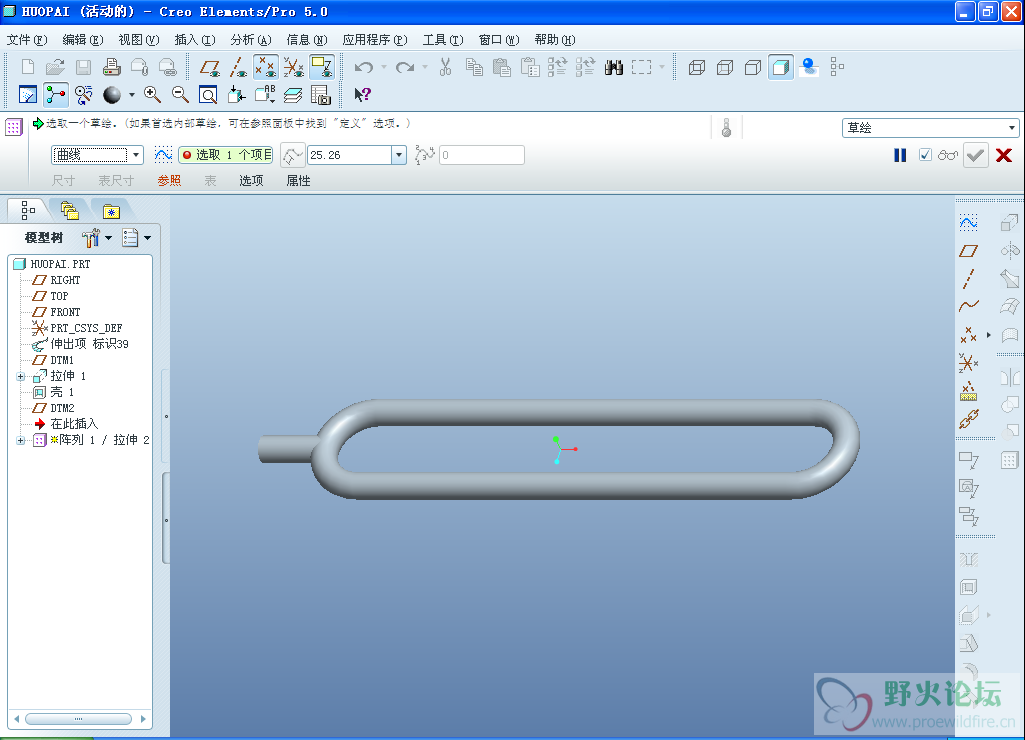Click the Refit view icon
Viewport: 1025px width, 740px height.
(208, 95)
